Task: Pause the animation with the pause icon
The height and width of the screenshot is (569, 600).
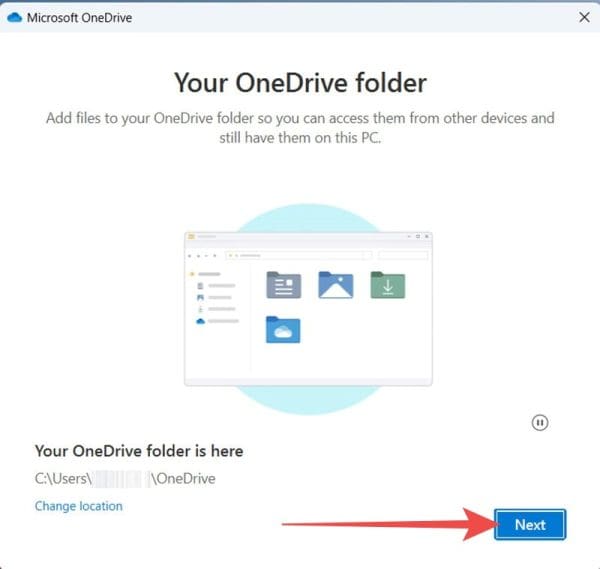Action: (540, 423)
